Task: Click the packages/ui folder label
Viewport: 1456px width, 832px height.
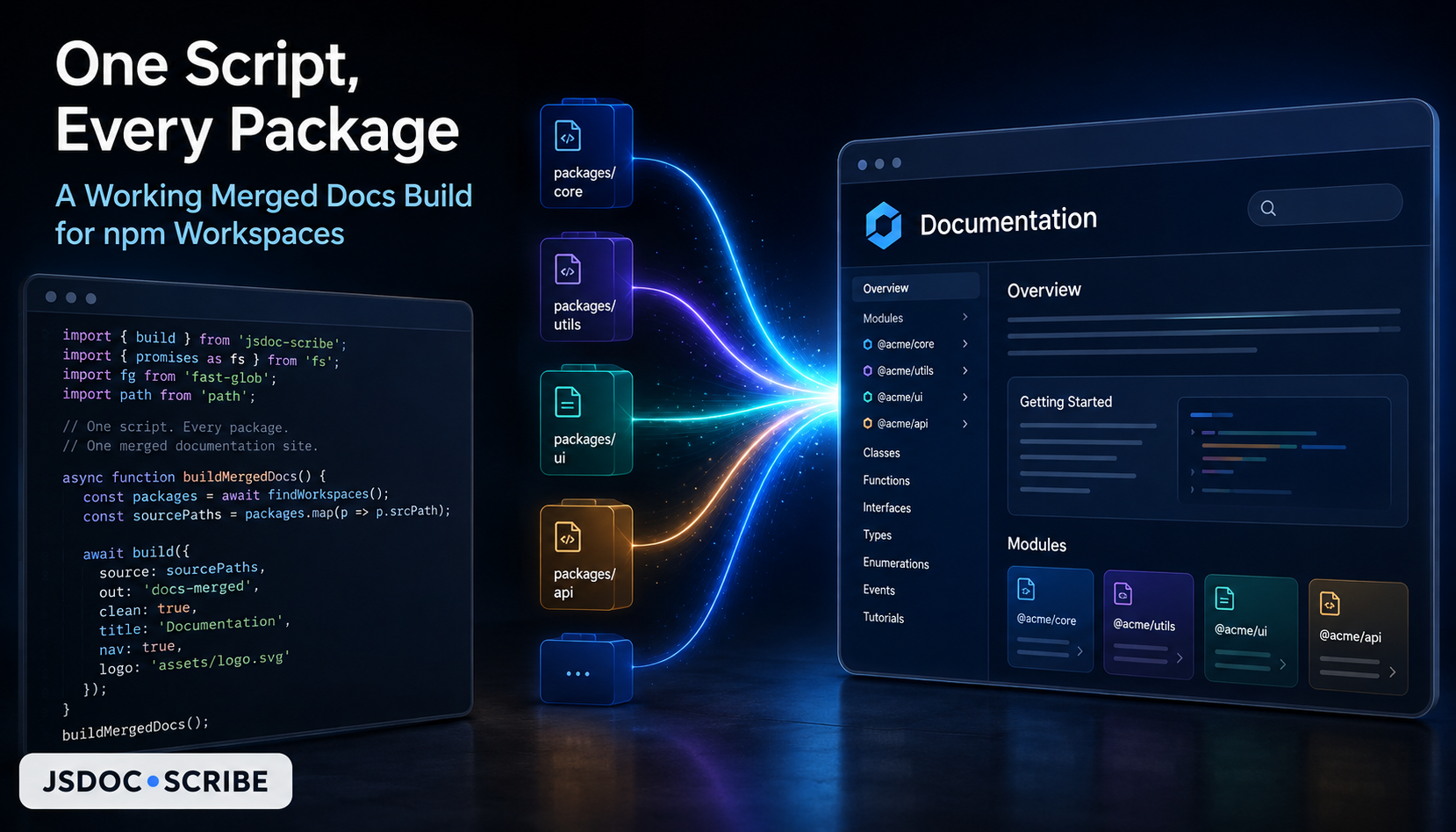Action: (585, 448)
